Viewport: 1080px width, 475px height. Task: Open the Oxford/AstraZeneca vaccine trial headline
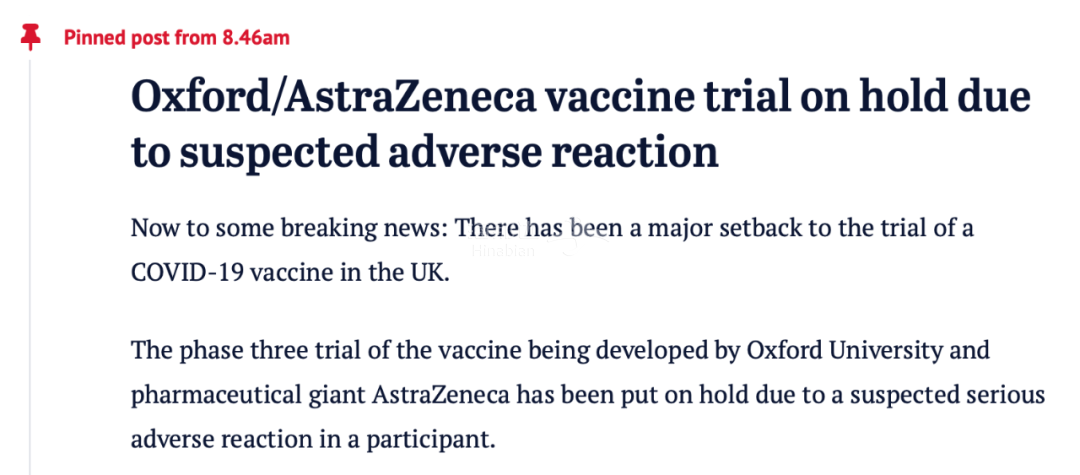(581, 127)
